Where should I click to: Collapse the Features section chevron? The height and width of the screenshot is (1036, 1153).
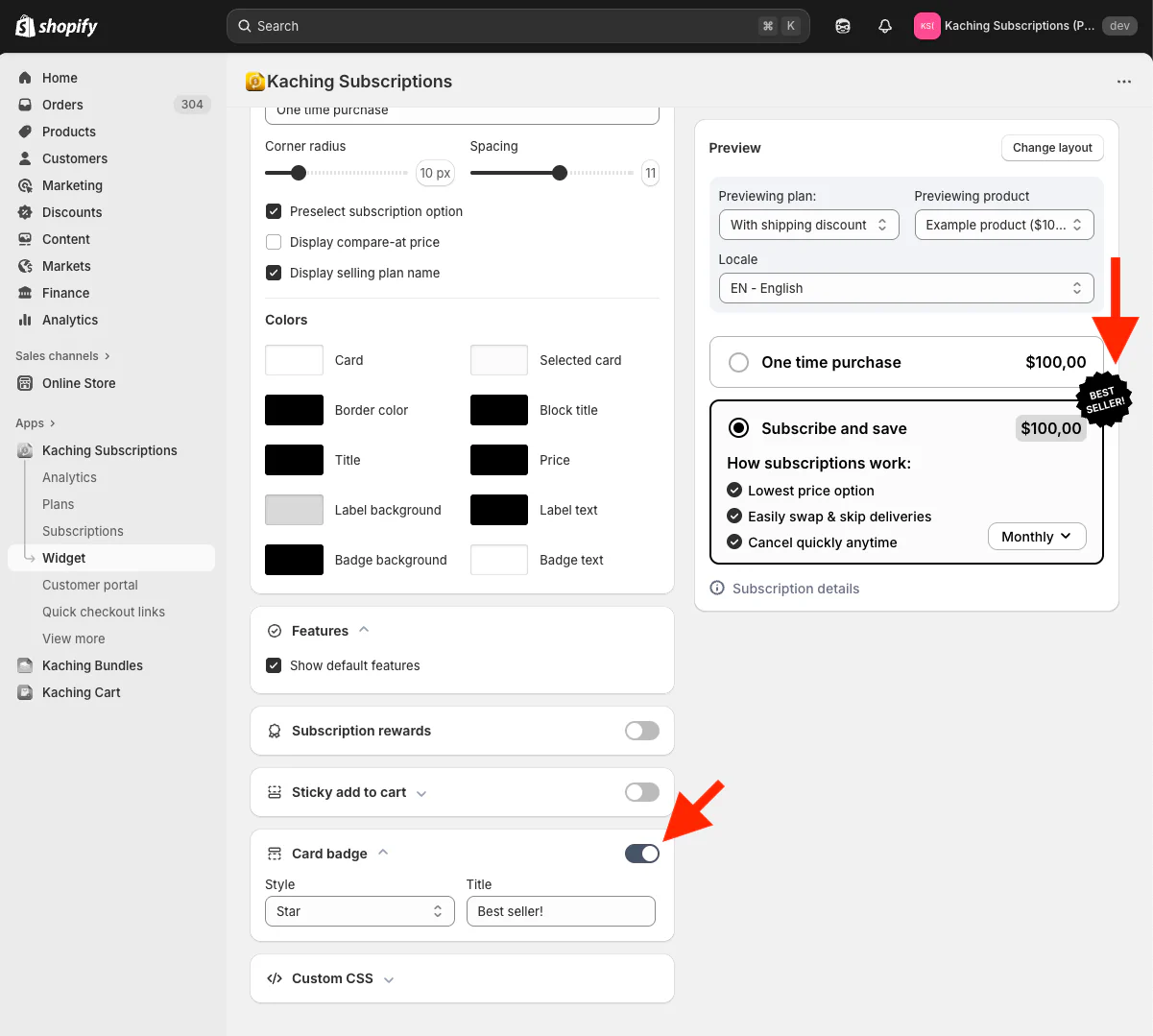pyautogui.click(x=364, y=630)
